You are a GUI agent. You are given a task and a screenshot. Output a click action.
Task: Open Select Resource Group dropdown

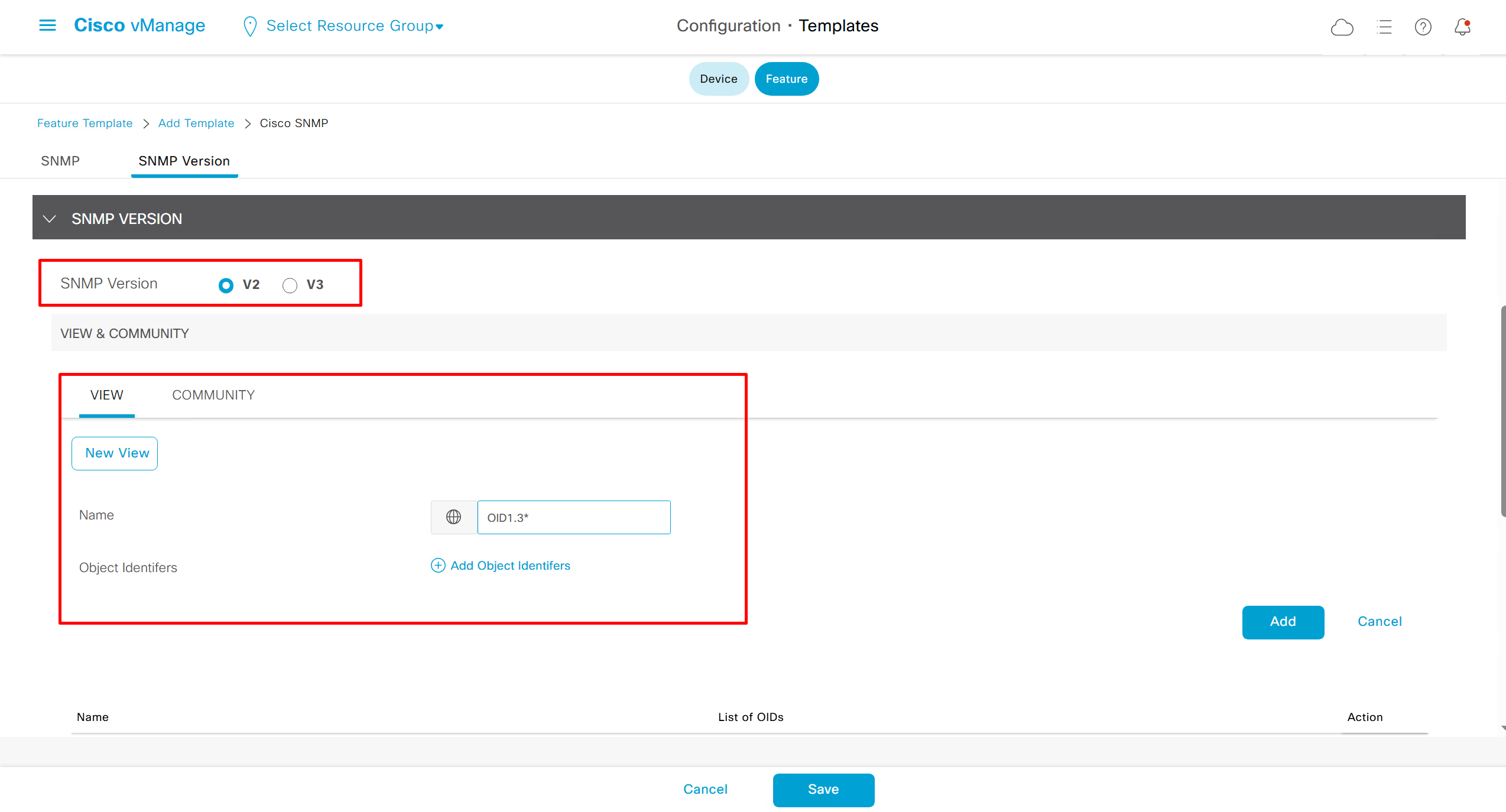(355, 26)
